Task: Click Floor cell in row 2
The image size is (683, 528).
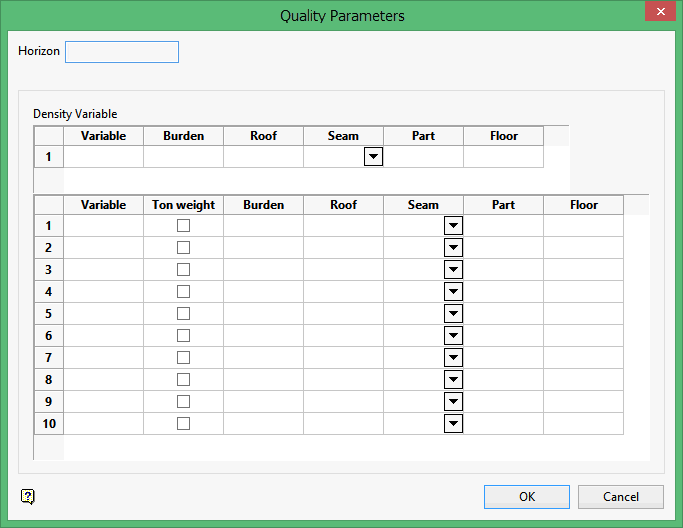Action: [x=583, y=248]
